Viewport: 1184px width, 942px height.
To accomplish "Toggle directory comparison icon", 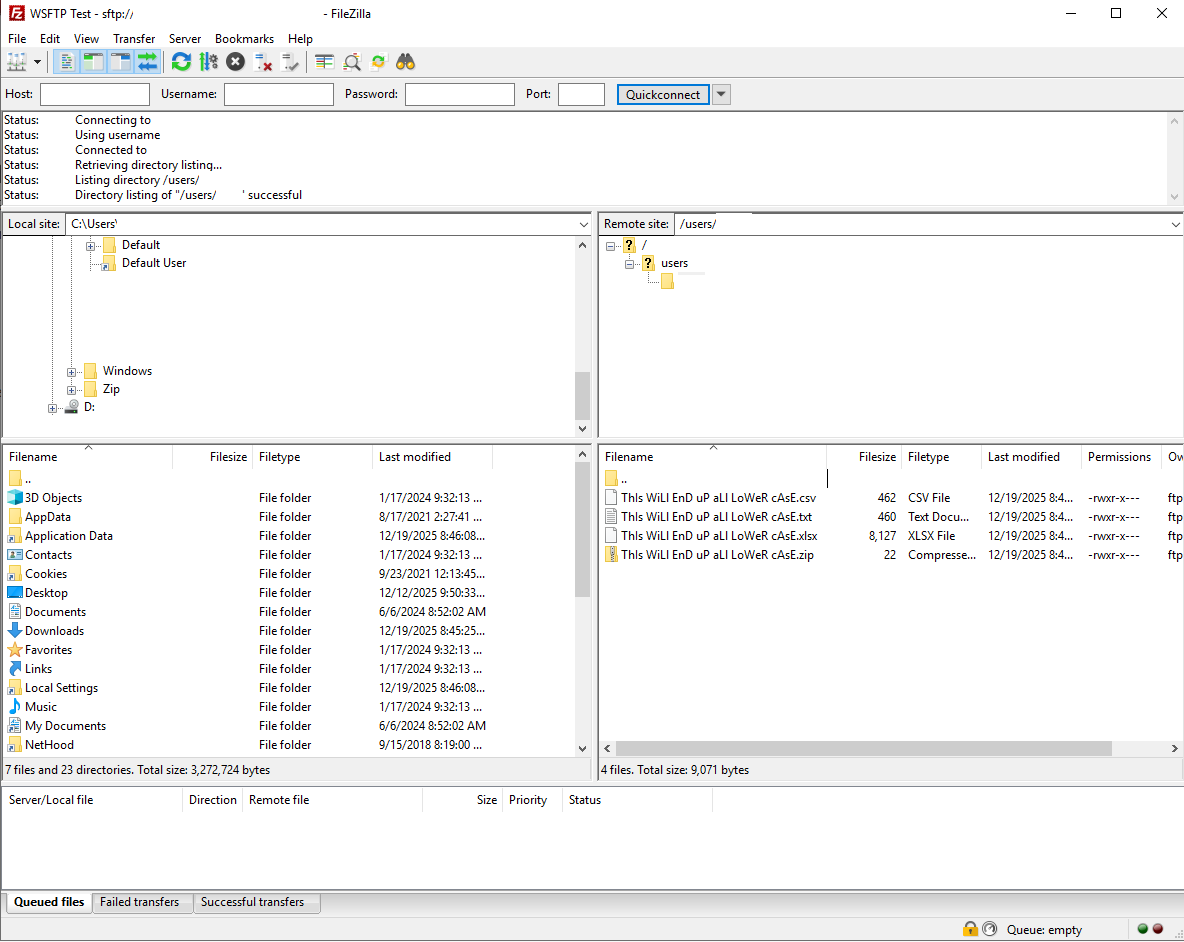I will (352, 62).
